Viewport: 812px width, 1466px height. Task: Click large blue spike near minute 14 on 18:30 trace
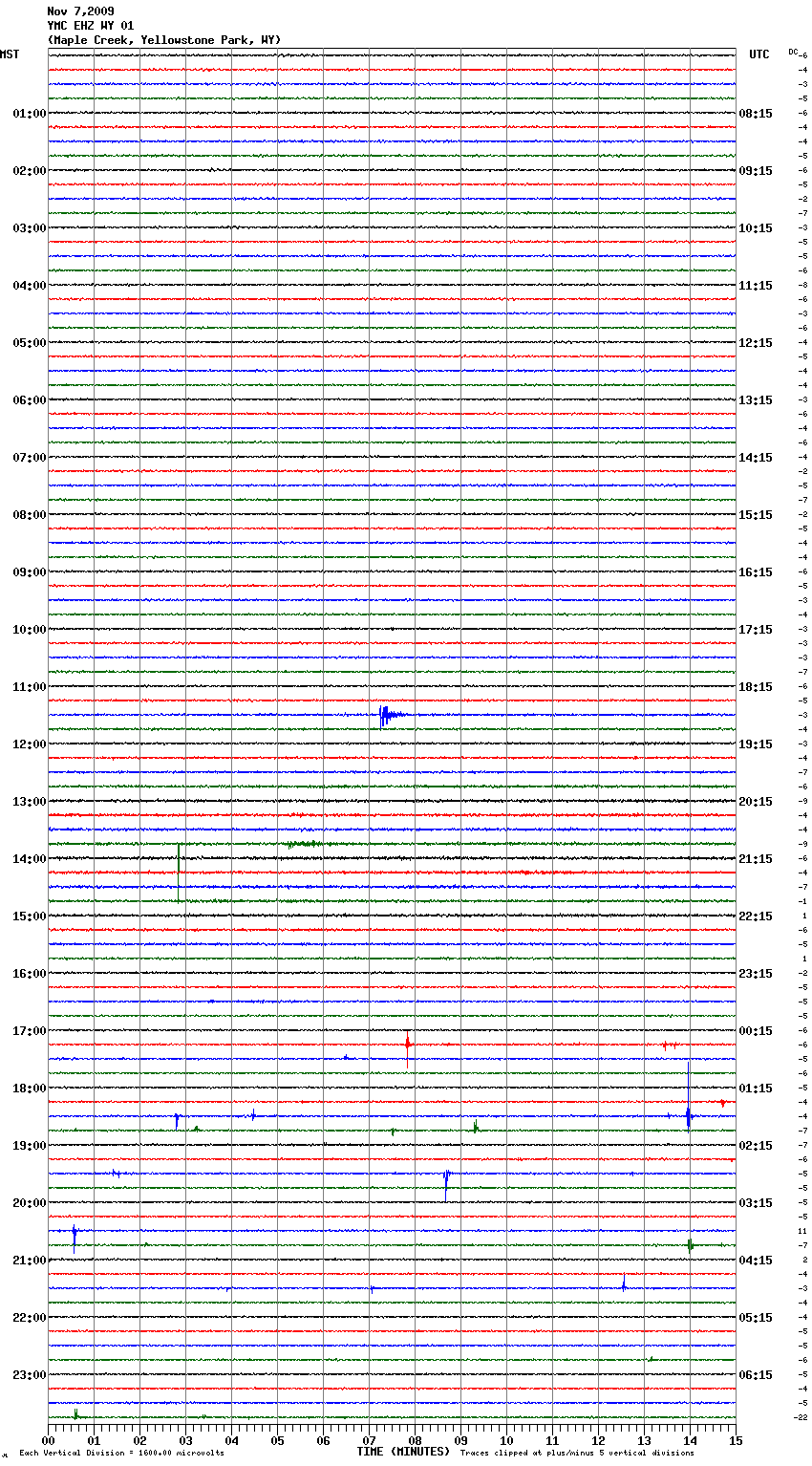click(689, 1099)
